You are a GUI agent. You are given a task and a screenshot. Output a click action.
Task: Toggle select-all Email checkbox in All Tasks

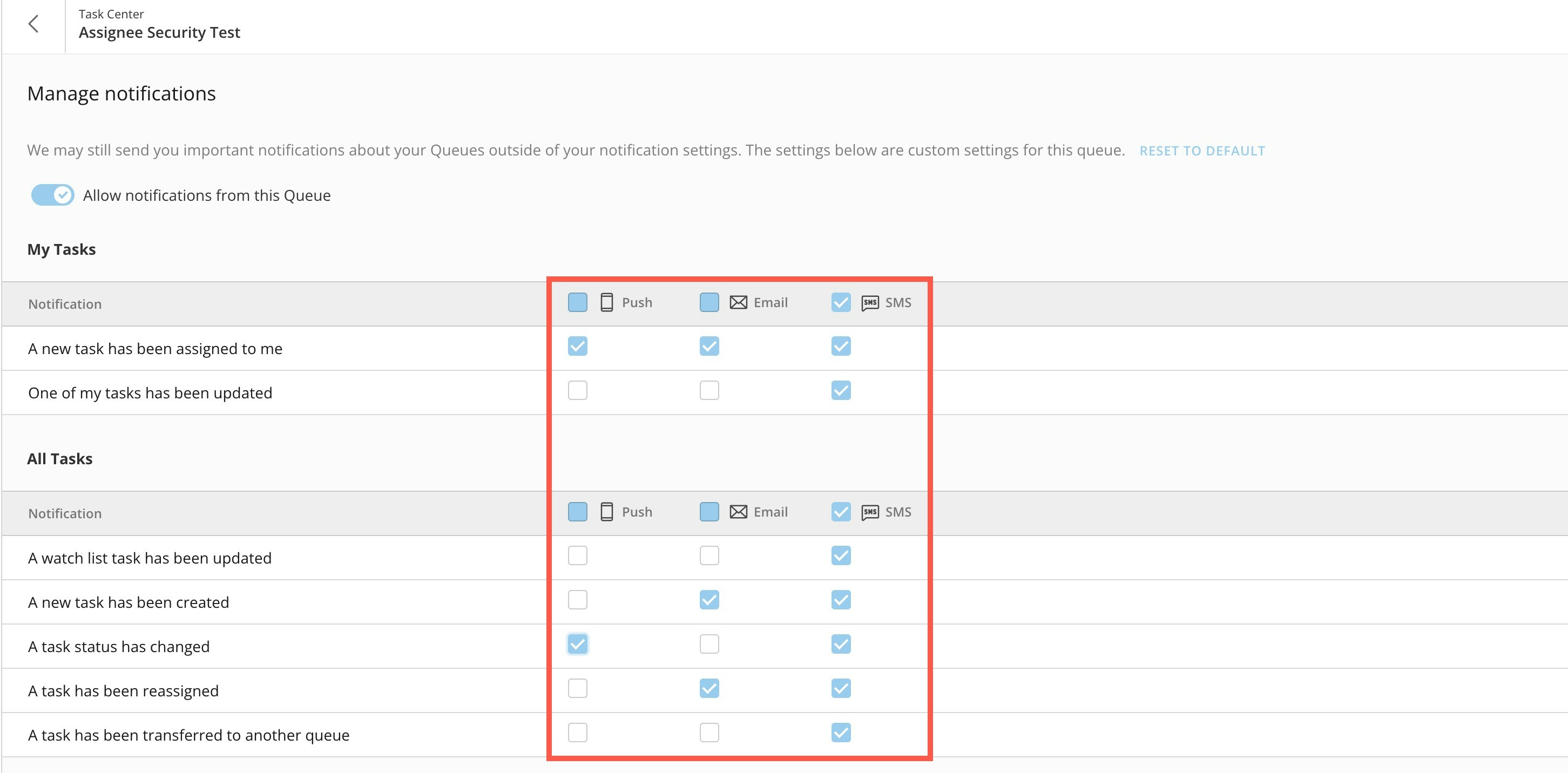click(x=709, y=512)
